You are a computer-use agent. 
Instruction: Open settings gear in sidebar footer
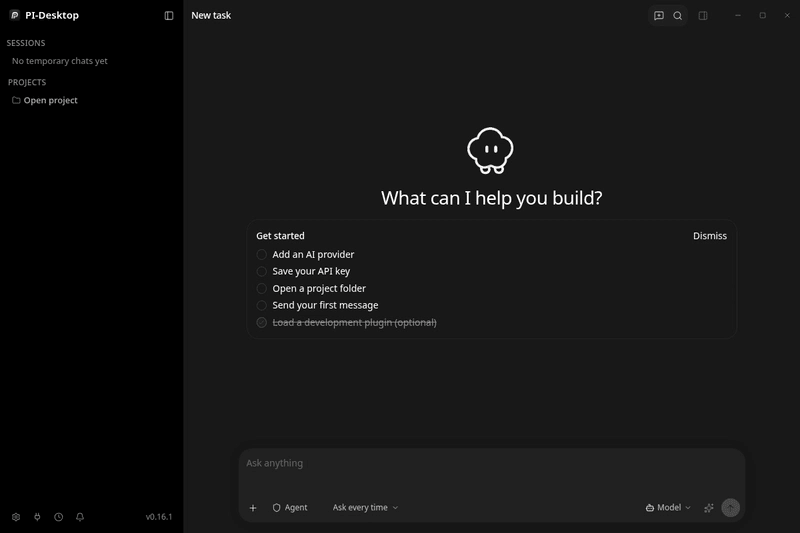tap(16, 517)
